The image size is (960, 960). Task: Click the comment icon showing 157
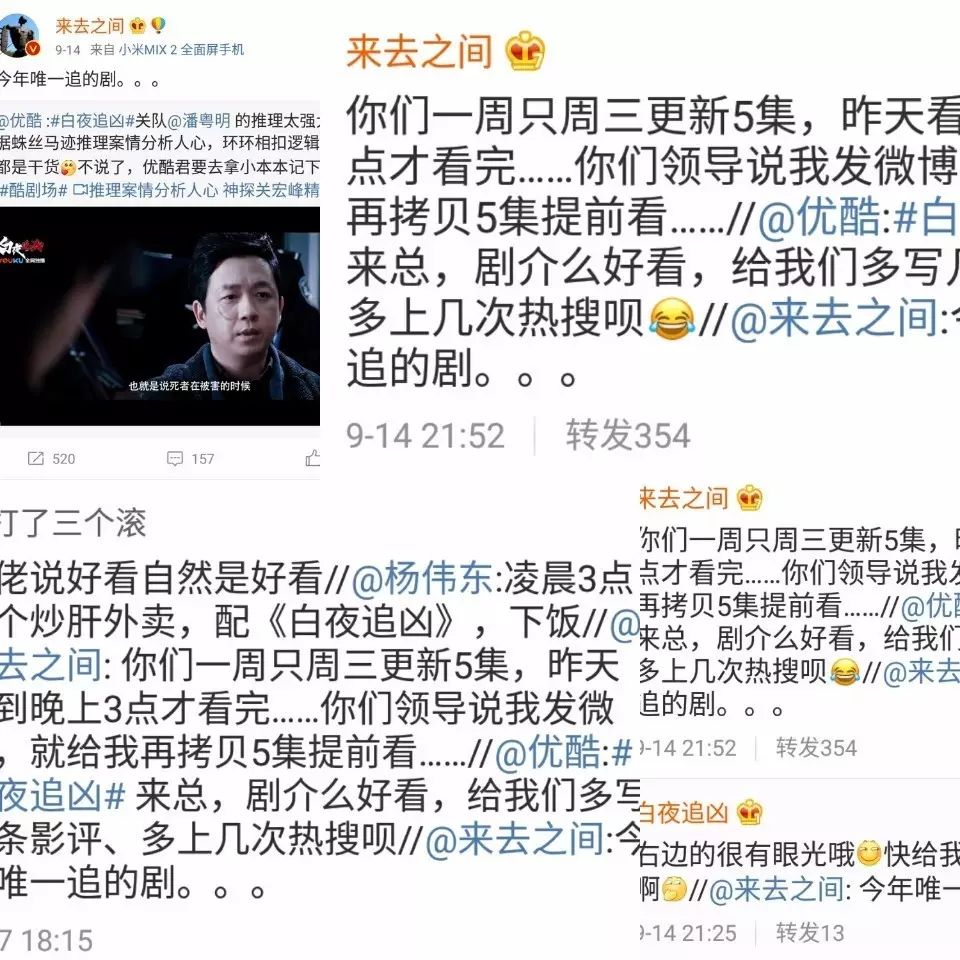(175, 459)
